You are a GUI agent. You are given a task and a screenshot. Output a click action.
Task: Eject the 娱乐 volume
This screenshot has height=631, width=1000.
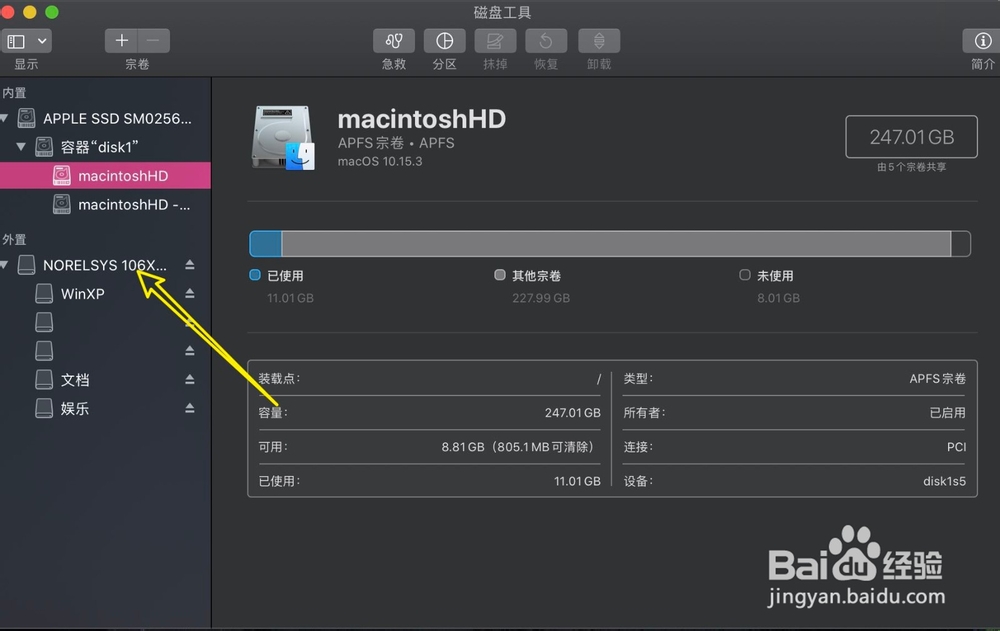pos(189,408)
